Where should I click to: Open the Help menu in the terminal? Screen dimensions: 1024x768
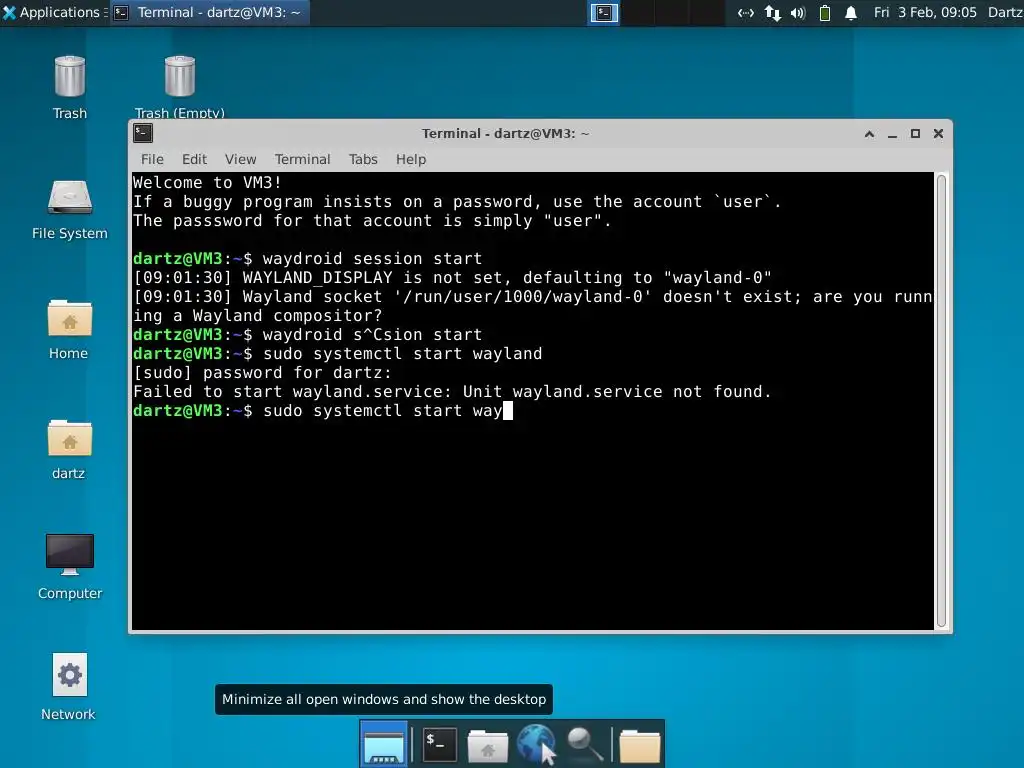(411, 159)
